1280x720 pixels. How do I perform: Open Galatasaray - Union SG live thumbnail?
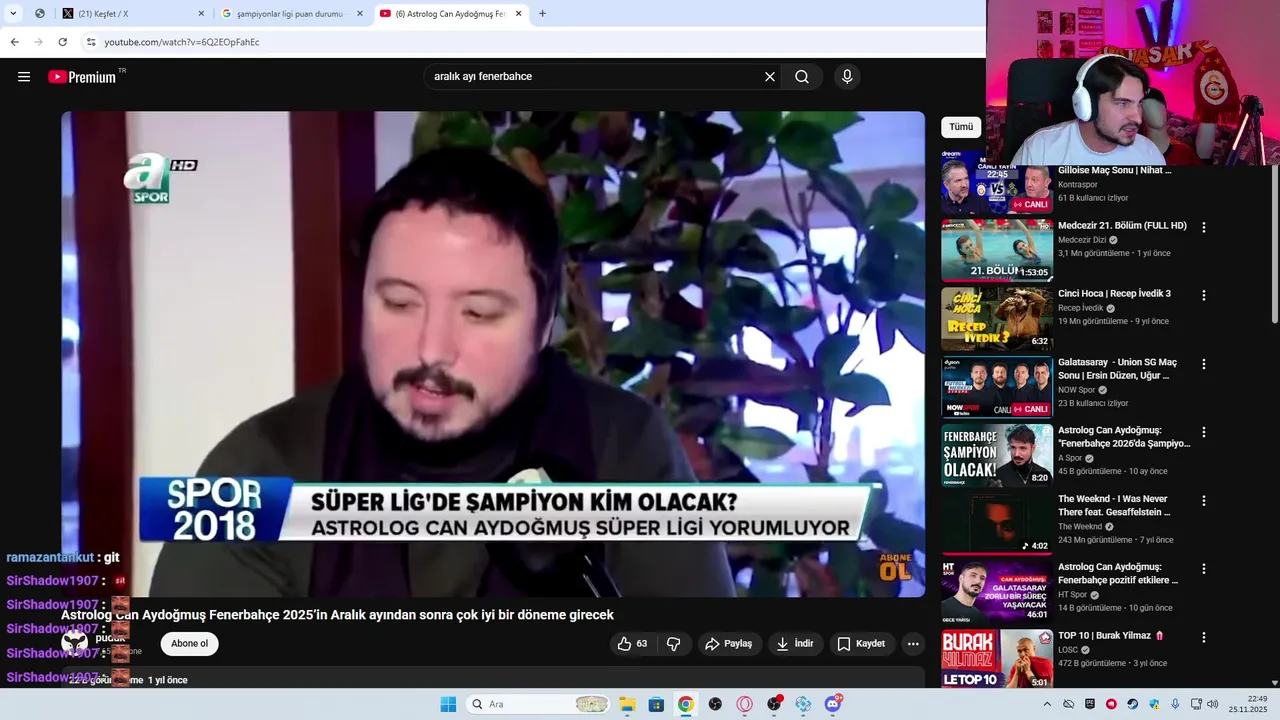tap(997, 387)
